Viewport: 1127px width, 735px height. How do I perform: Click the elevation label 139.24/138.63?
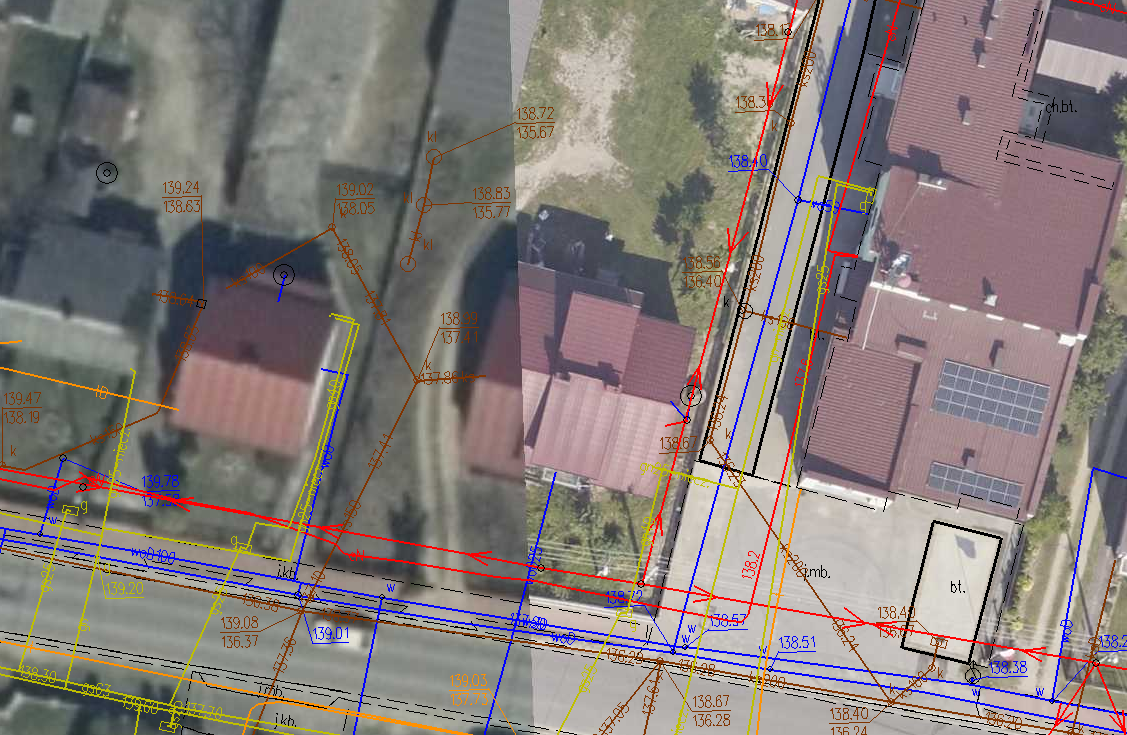tap(181, 197)
